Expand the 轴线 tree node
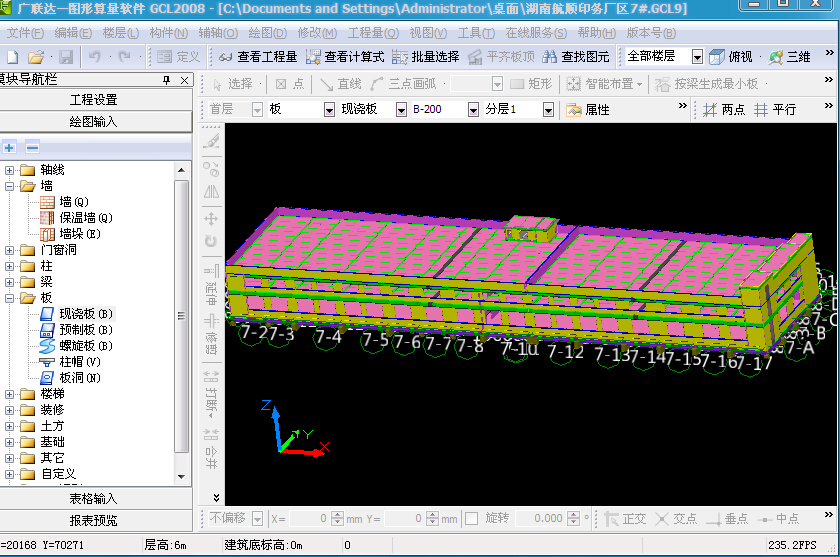Image resolution: width=840 pixels, height=557 pixels. click(9, 170)
